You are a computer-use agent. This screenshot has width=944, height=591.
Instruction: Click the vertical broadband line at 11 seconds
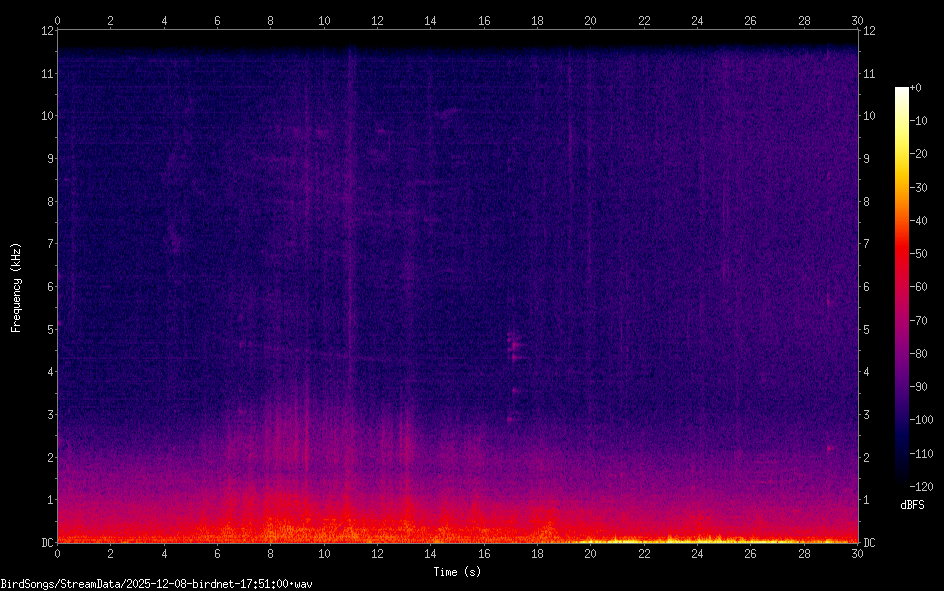351,250
